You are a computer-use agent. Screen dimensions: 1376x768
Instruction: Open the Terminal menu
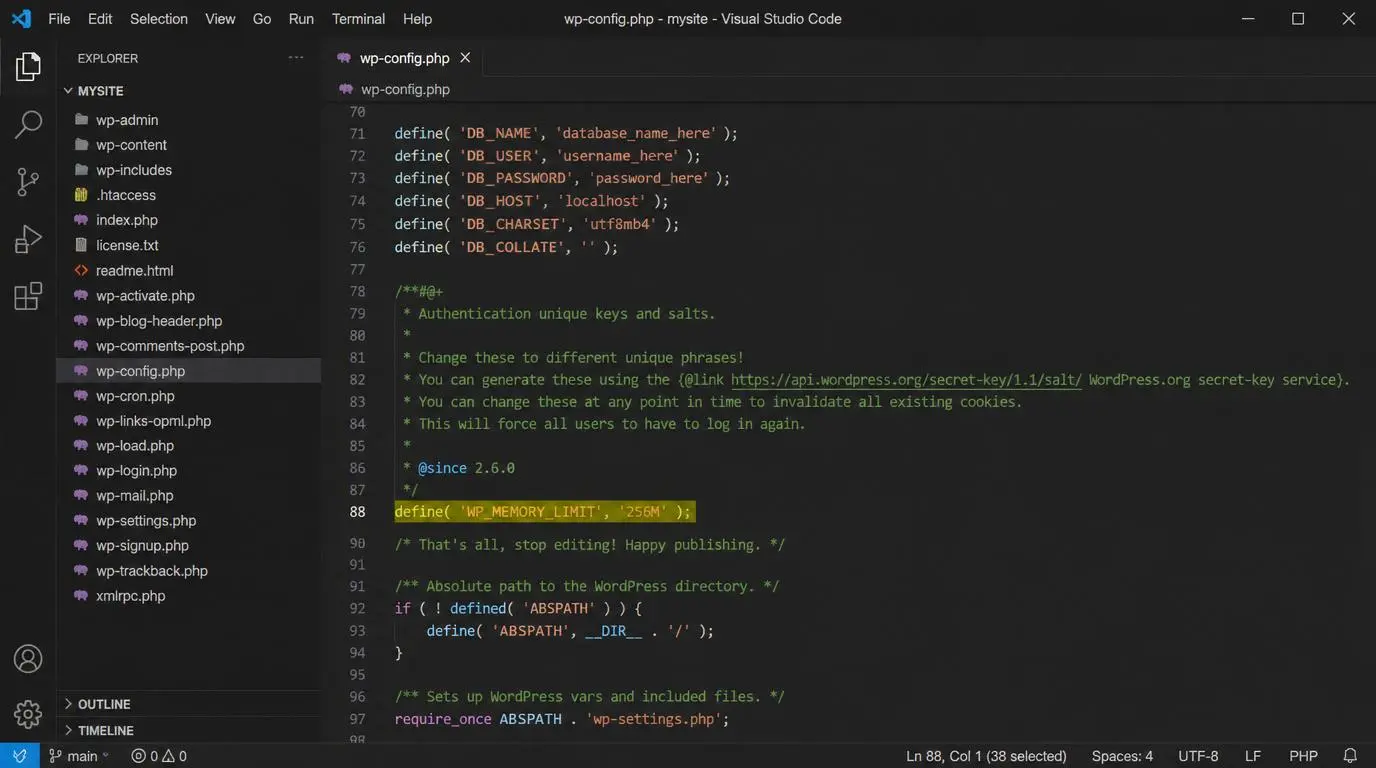pos(358,18)
